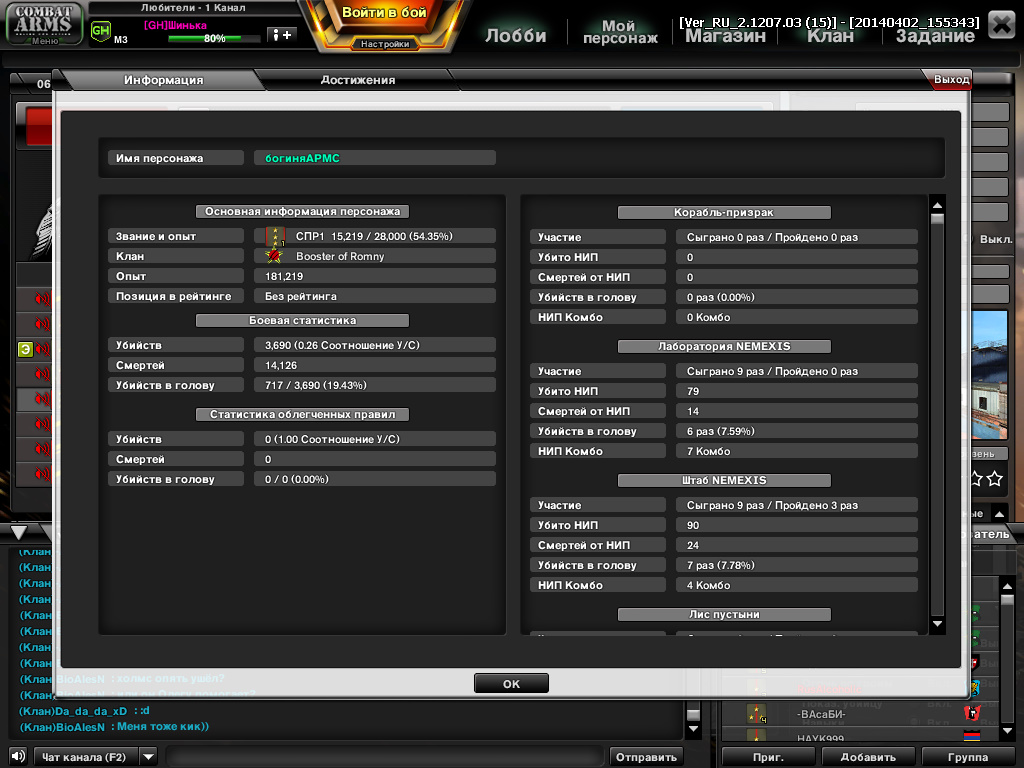Click the 7 Комбо value
The height and width of the screenshot is (768, 1024).
coord(708,451)
